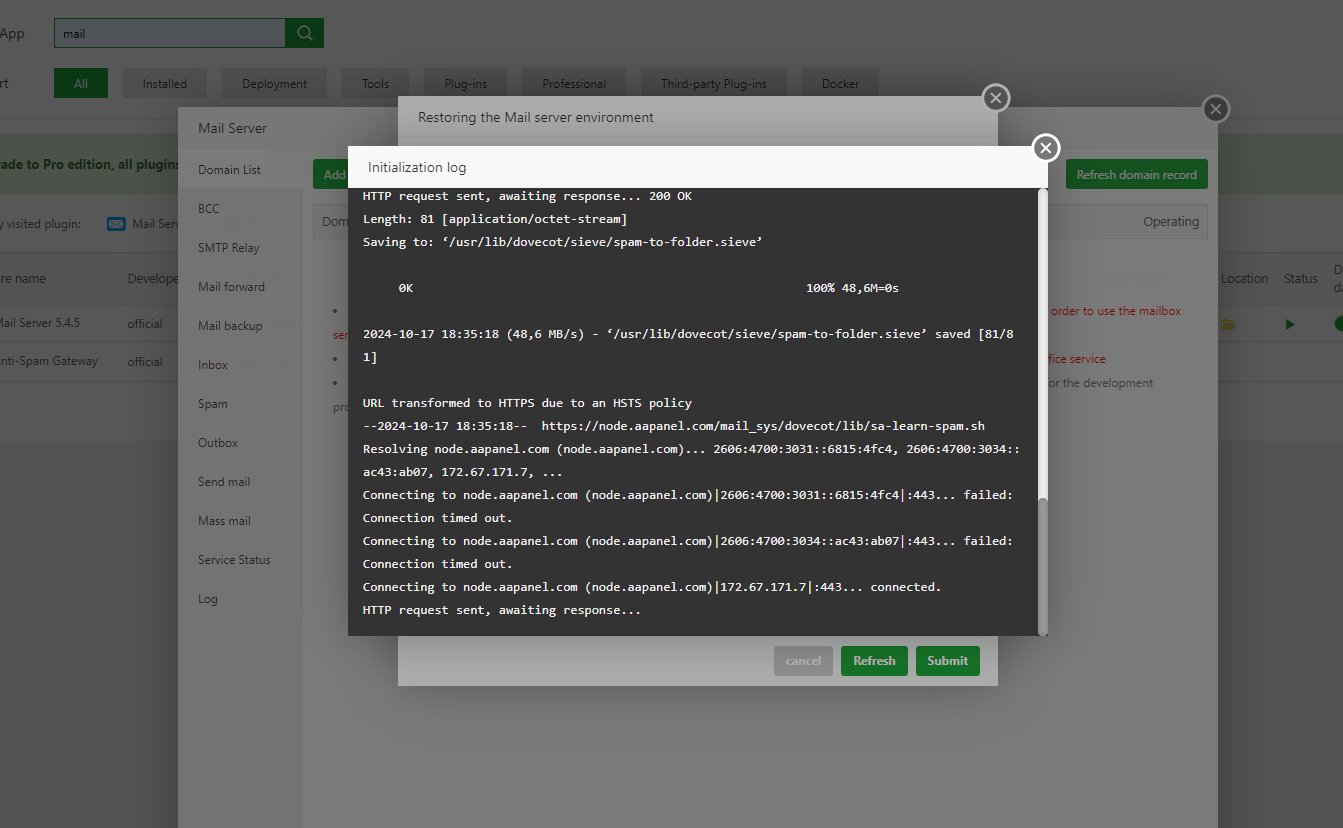Show the Outbox section
The height and width of the screenshot is (828, 1343).
[x=240, y=443]
